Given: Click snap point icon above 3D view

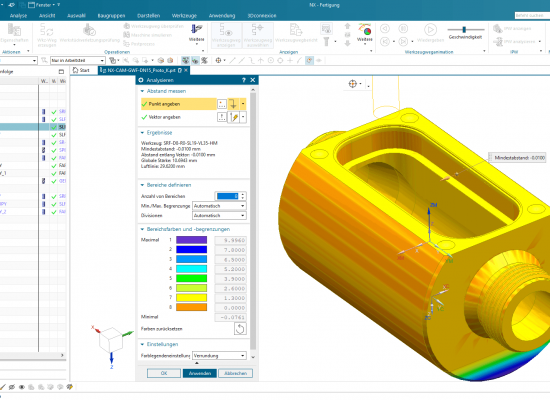Looking at the screenshot, I should pos(353,84).
